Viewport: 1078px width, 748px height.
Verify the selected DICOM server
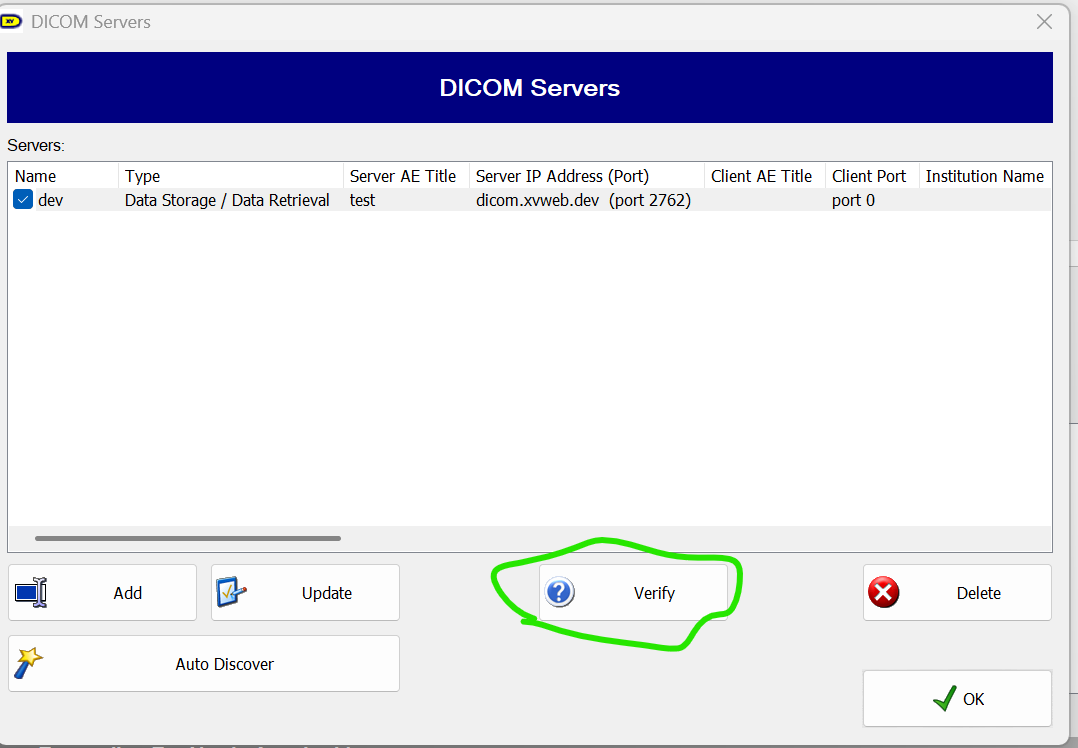click(x=633, y=593)
